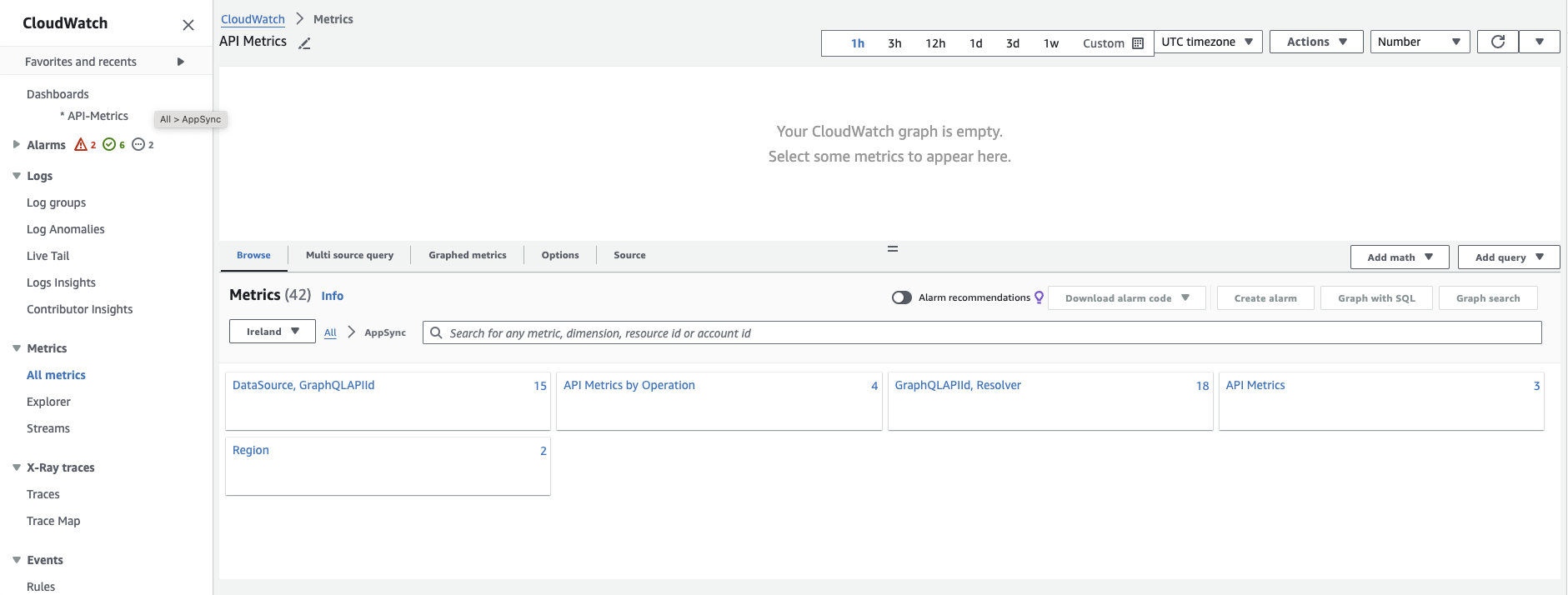1568x595 pixels.
Task: Open the Multi source query tab
Action: pos(349,255)
